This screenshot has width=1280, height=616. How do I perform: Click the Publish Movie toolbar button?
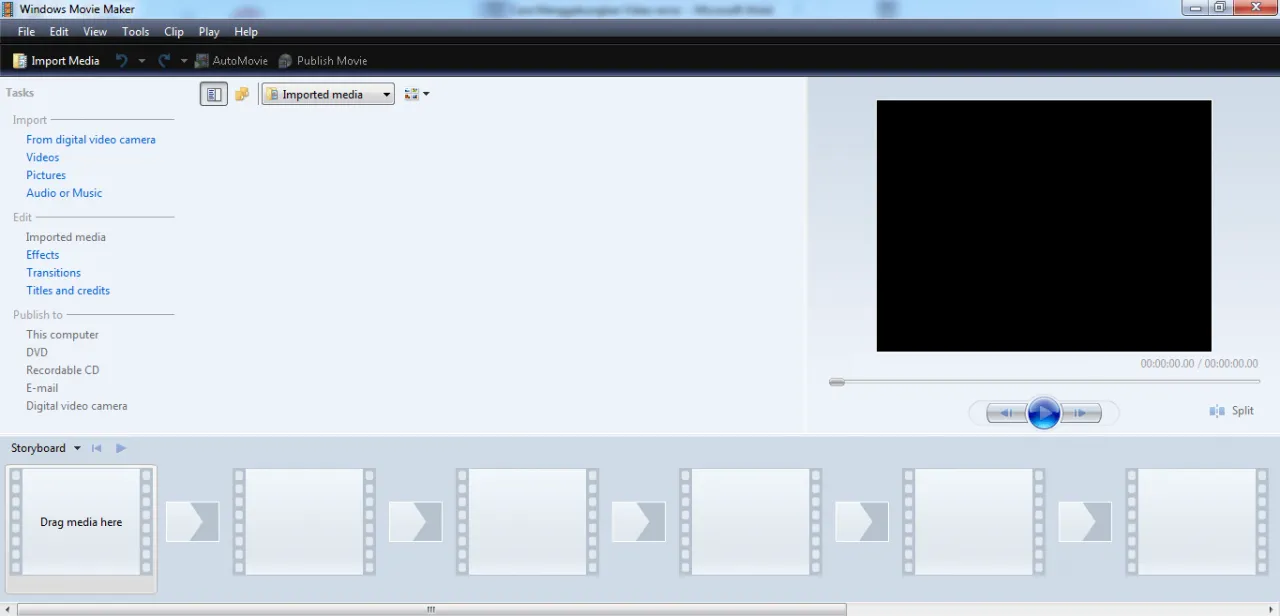pyautogui.click(x=323, y=61)
